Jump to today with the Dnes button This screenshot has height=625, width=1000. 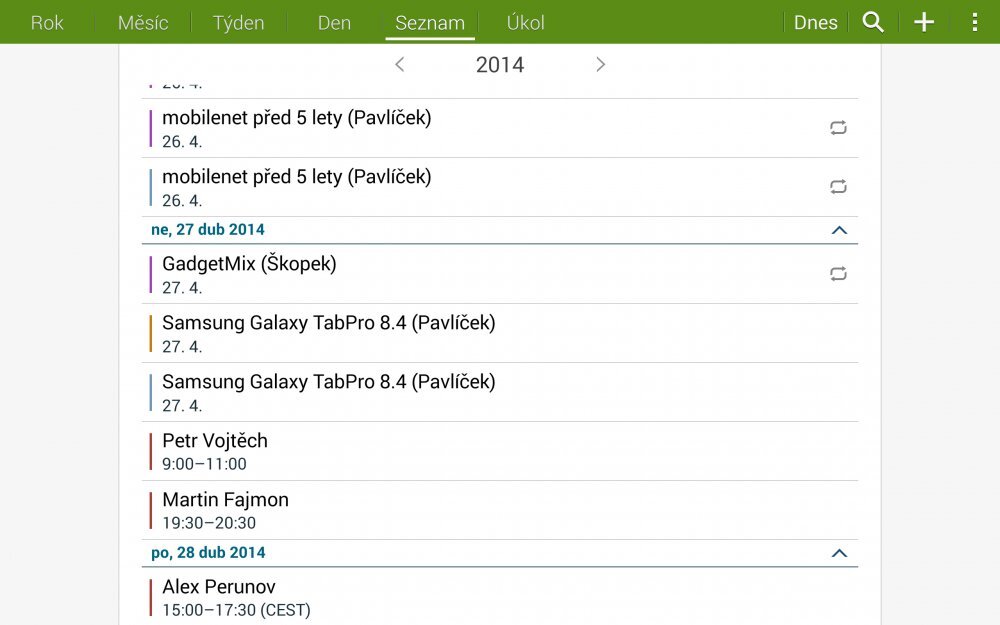815,21
